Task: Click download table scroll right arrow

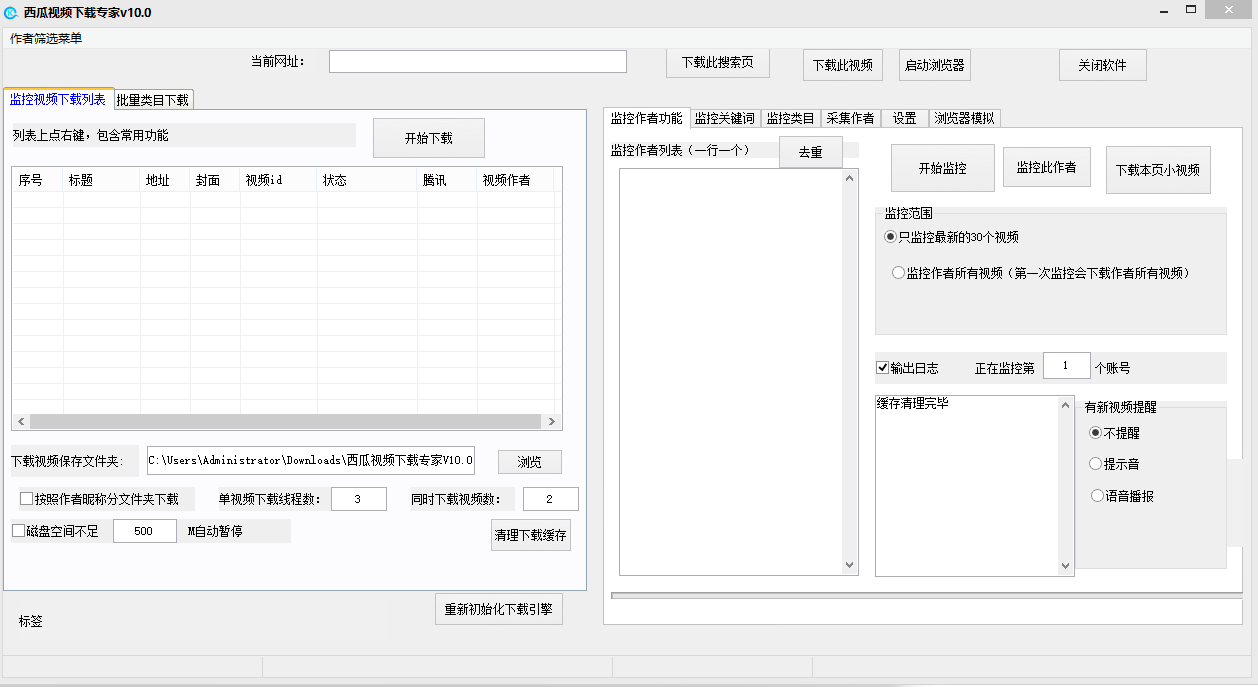Action: (553, 422)
